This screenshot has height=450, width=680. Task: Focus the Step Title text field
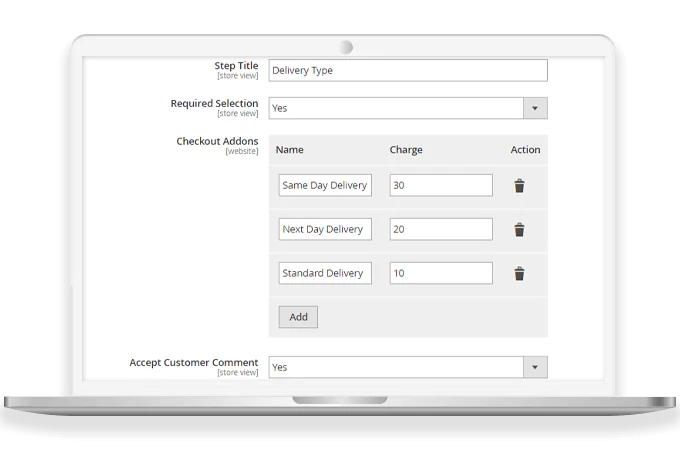[408, 70]
